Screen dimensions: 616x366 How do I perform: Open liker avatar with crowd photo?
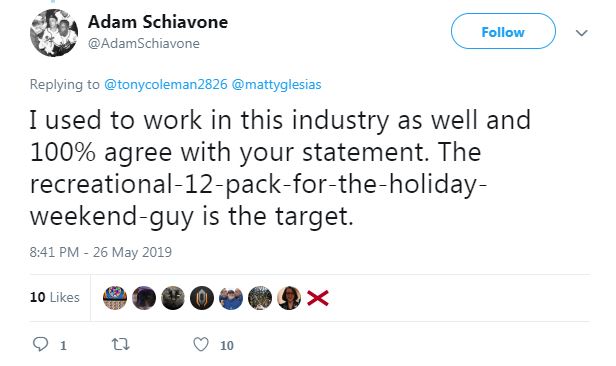(x=260, y=298)
